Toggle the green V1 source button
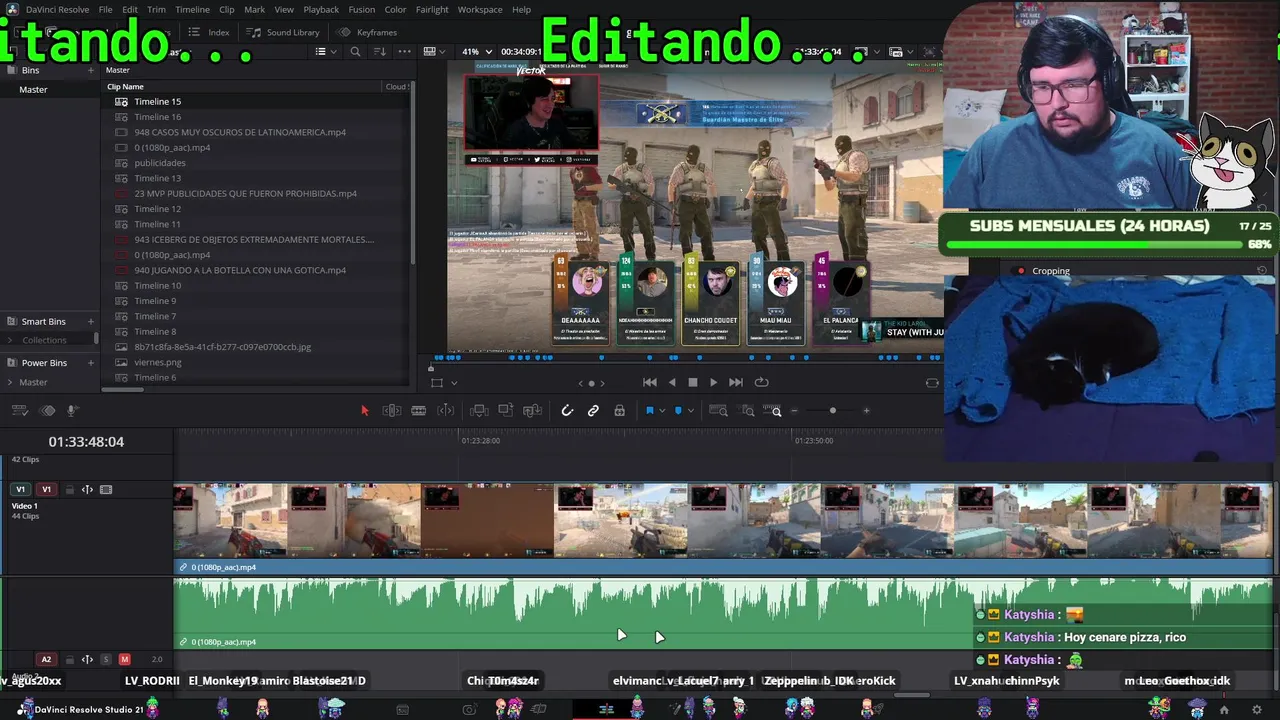 20,490
